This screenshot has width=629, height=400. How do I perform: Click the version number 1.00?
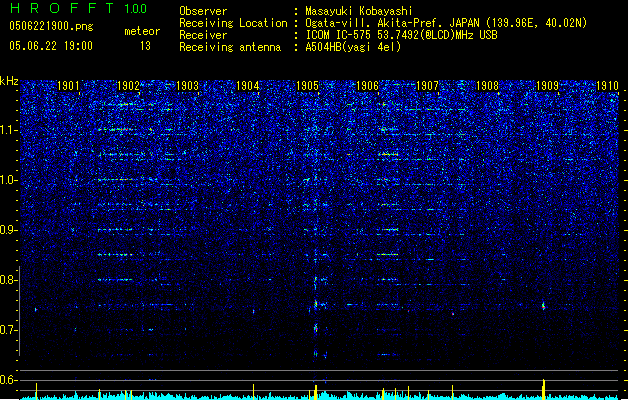136,8
